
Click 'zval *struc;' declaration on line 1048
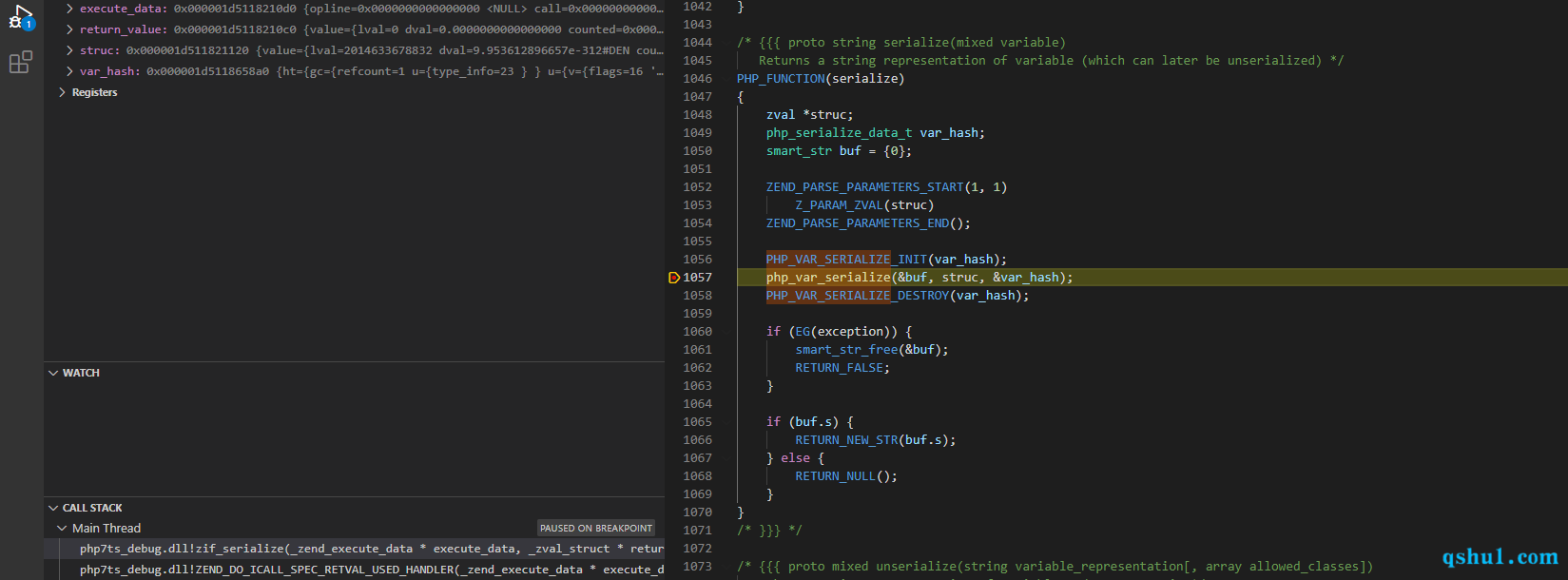pyautogui.click(x=810, y=115)
